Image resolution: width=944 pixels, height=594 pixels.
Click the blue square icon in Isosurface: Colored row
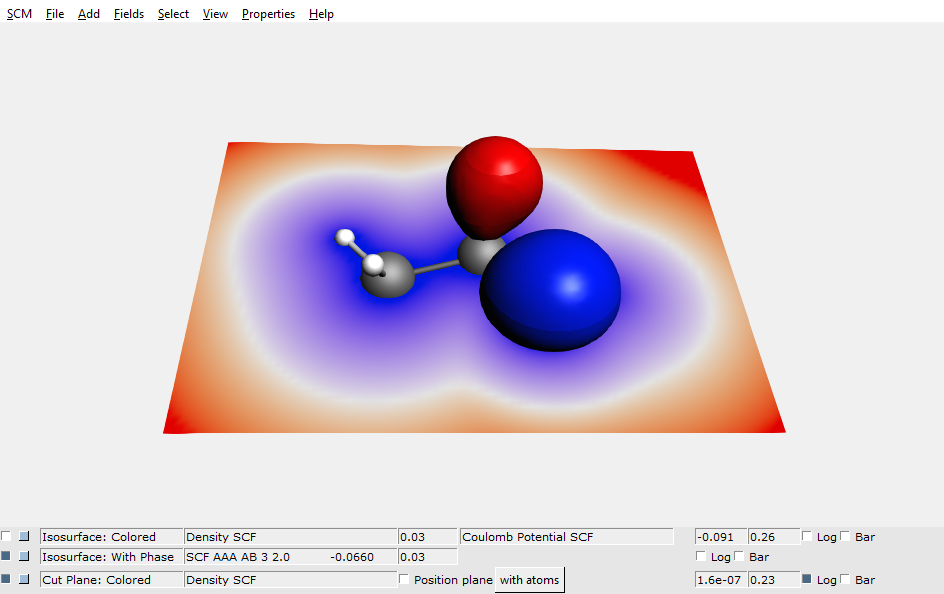24,536
